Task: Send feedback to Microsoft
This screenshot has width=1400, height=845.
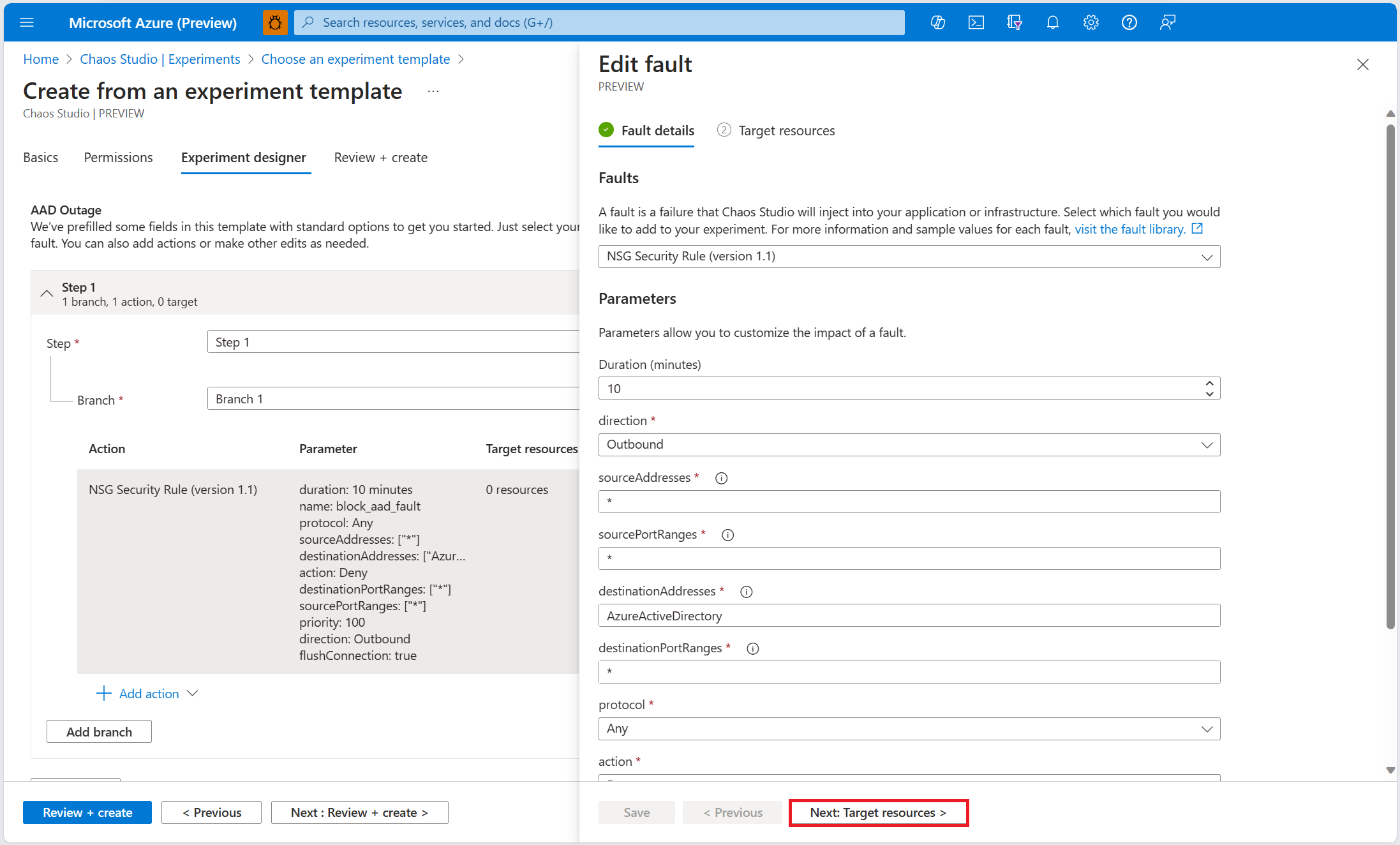Action: pos(1168,22)
